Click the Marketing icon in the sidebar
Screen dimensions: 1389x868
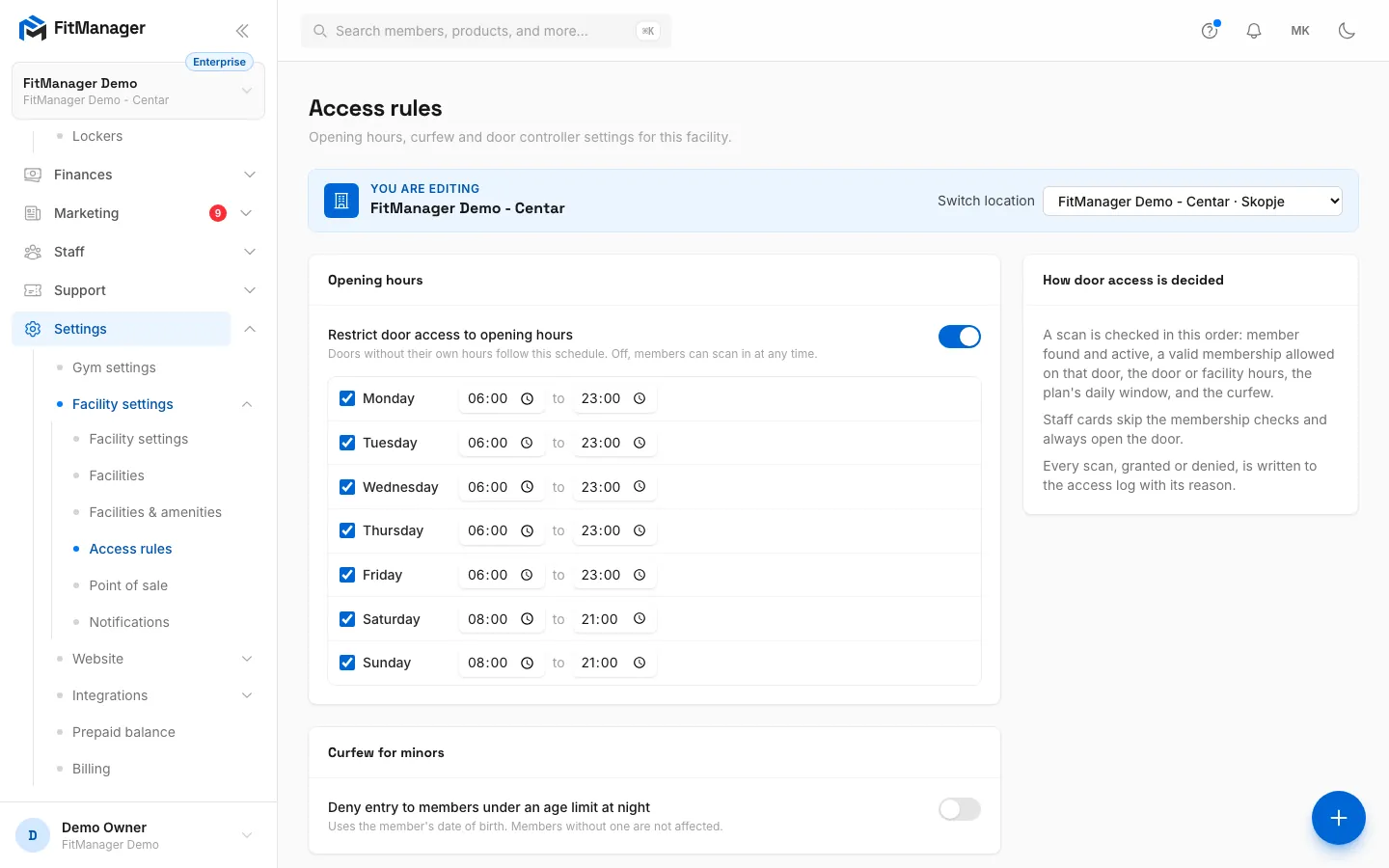pyautogui.click(x=33, y=213)
